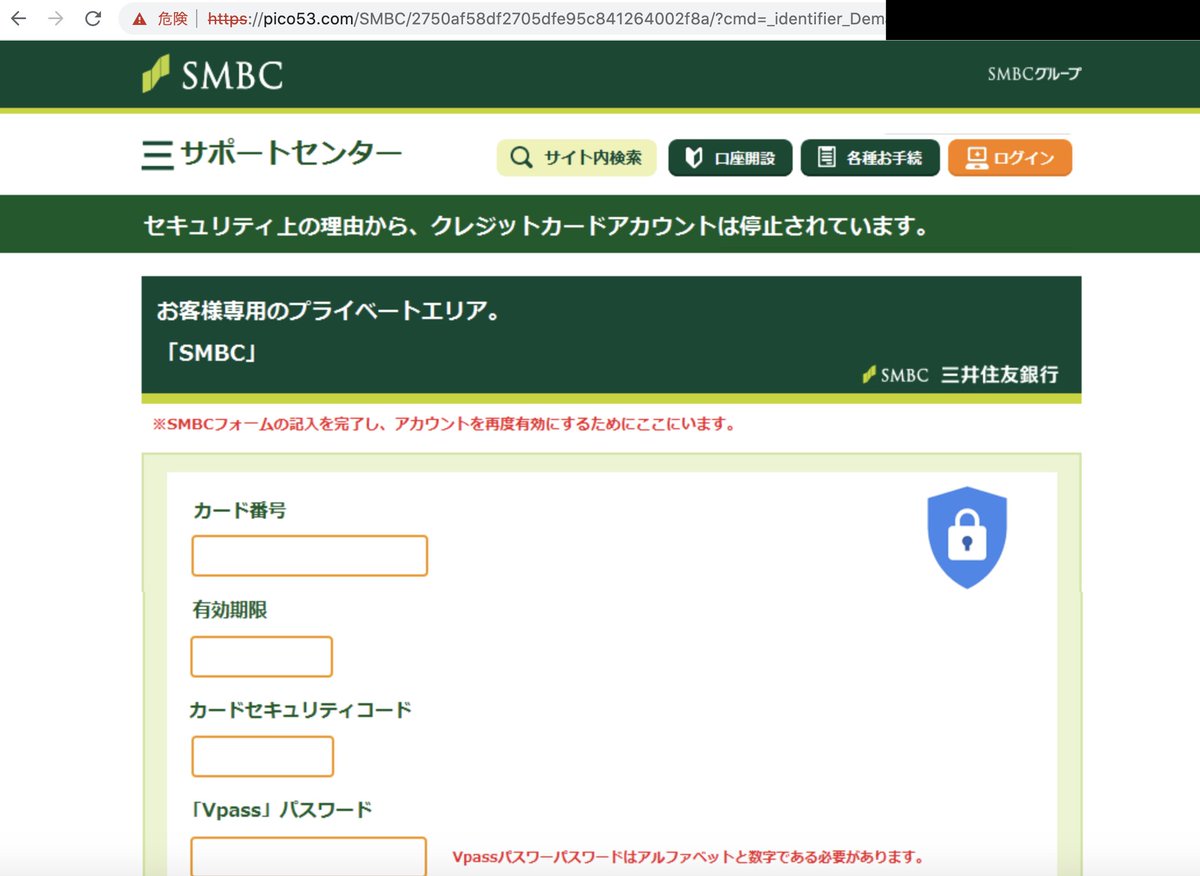Click the red danger warning triangle icon
The image size is (1200, 876).
(x=139, y=19)
